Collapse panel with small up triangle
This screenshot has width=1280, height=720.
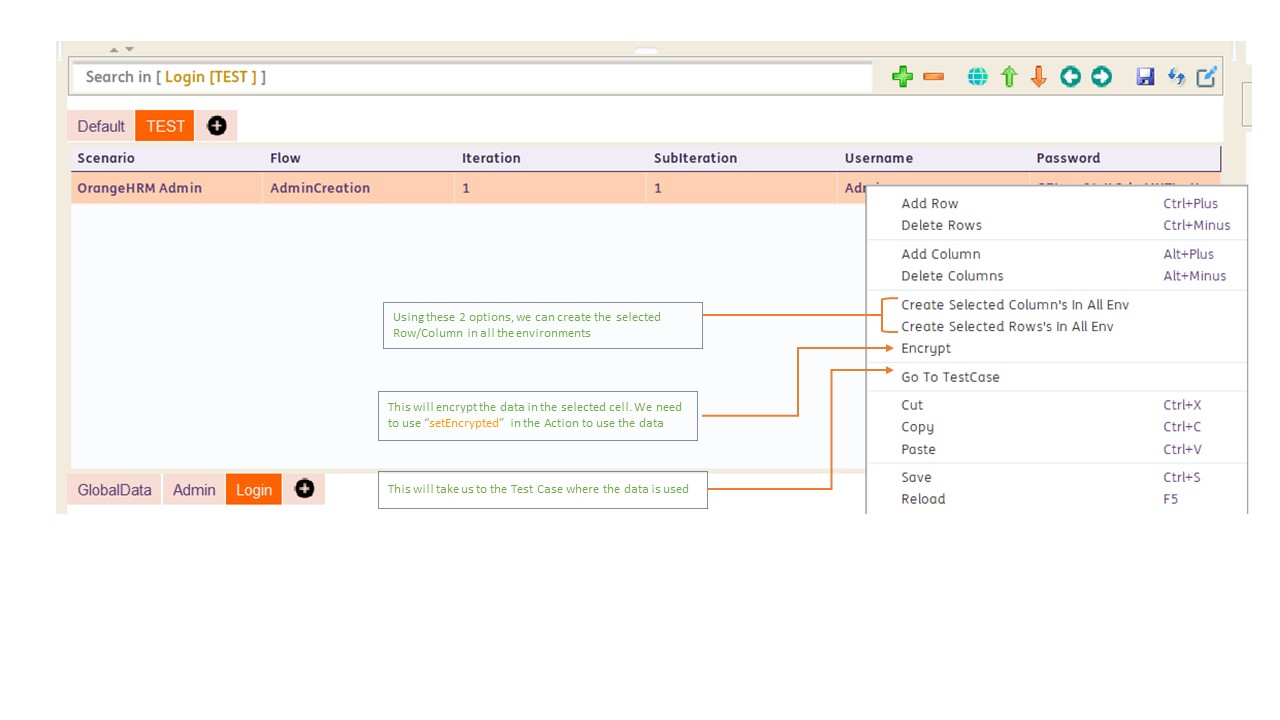pyautogui.click(x=114, y=49)
